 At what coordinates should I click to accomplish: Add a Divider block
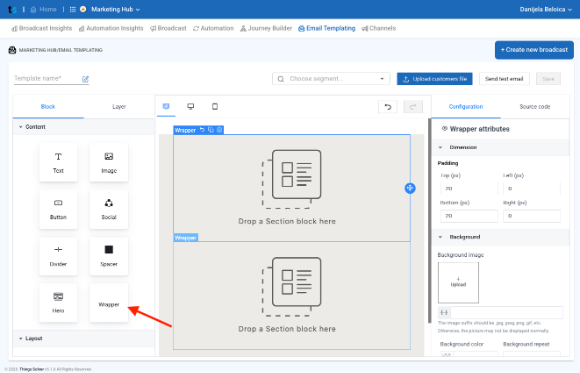tap(58, 256)
